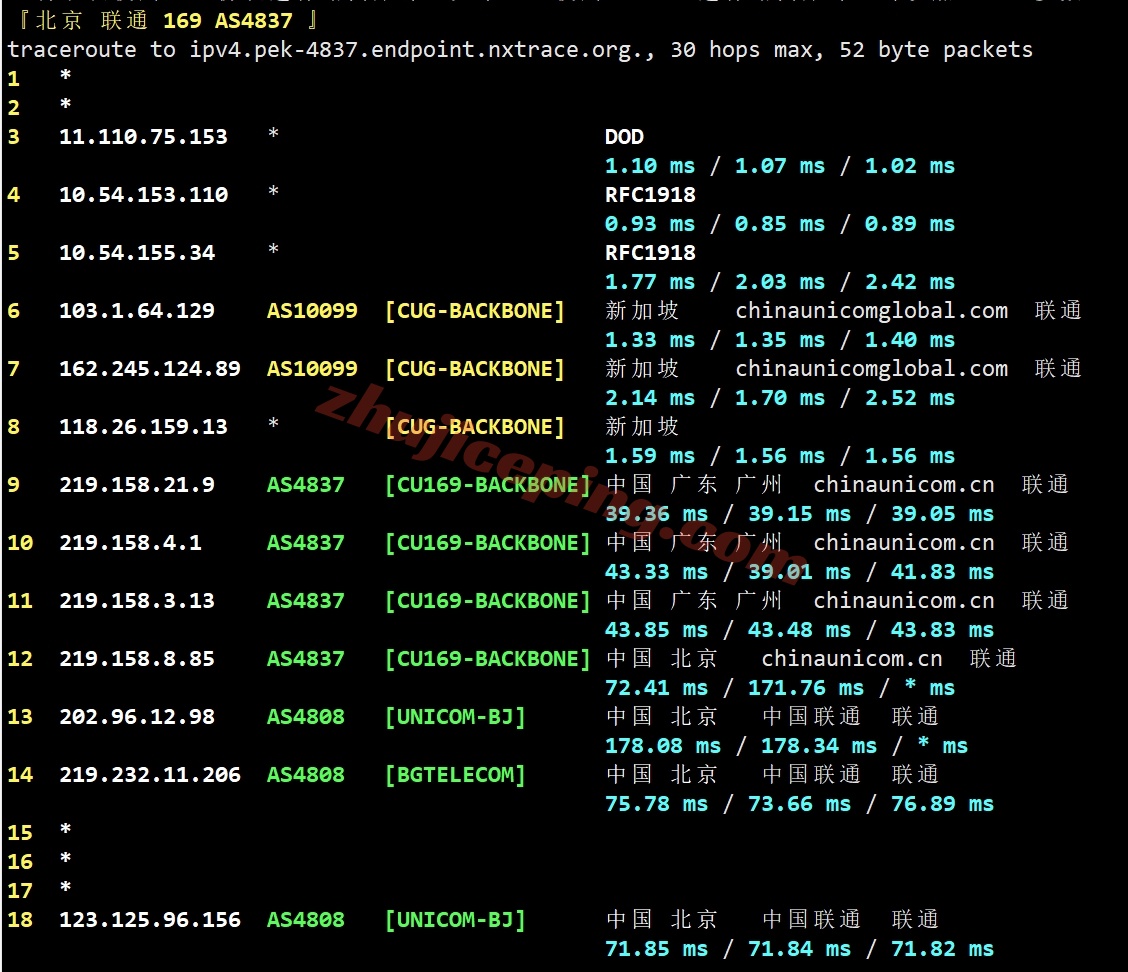Click IP address 219.158.4.1
Viewport: 1128px width, 972px height.
point(130,542)
